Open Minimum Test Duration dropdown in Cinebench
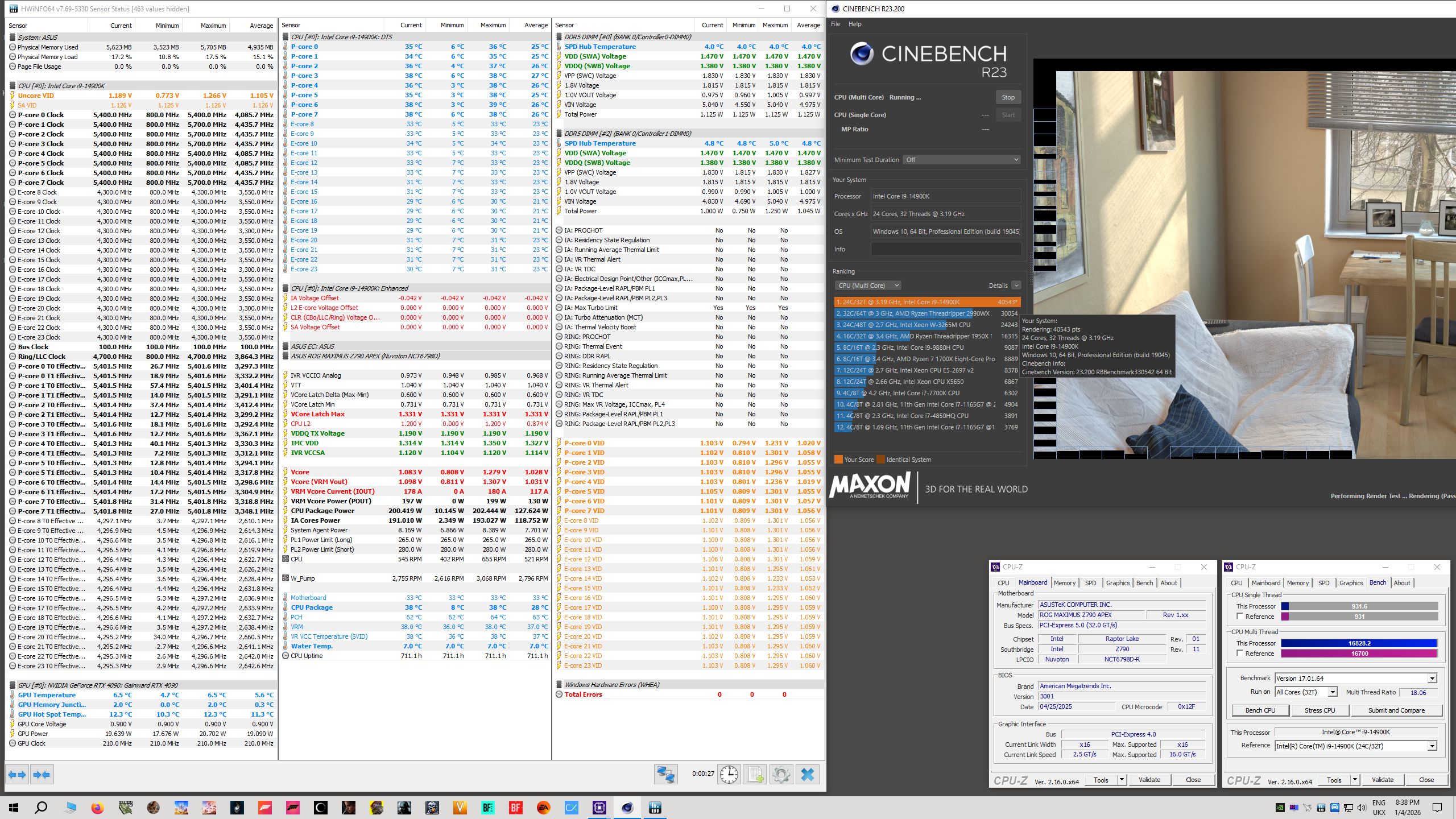Image resolution: width=1456 pixels, height=819 pixels. [961, 160]
